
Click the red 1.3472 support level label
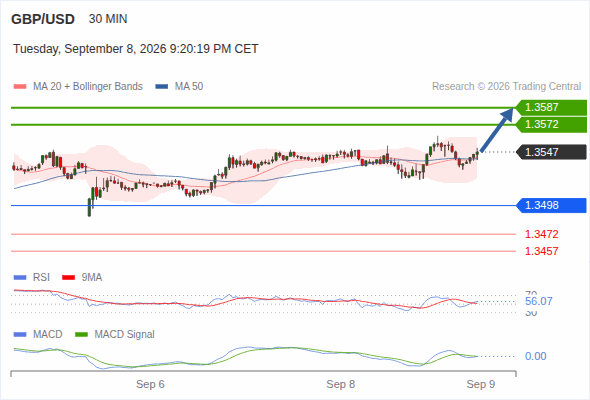[x=541, y=234]
